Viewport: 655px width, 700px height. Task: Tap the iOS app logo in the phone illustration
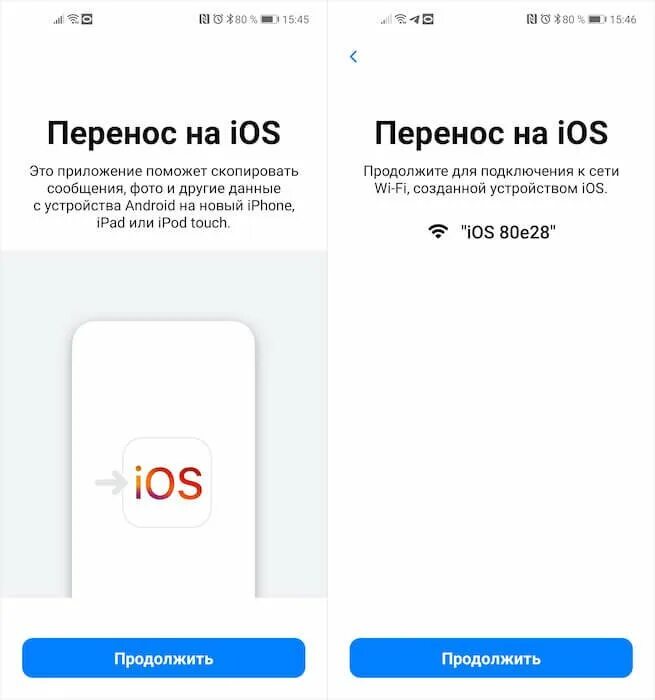[167, 482]
